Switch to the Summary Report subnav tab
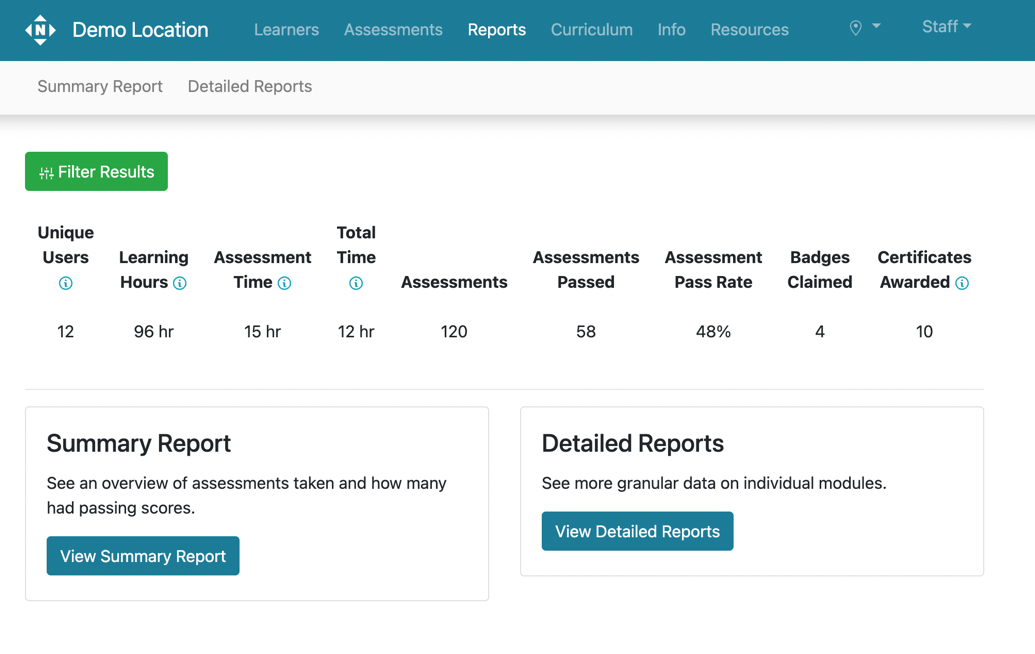The width and height of the screenshot is (1035, 654). click(x=100, y=86)
